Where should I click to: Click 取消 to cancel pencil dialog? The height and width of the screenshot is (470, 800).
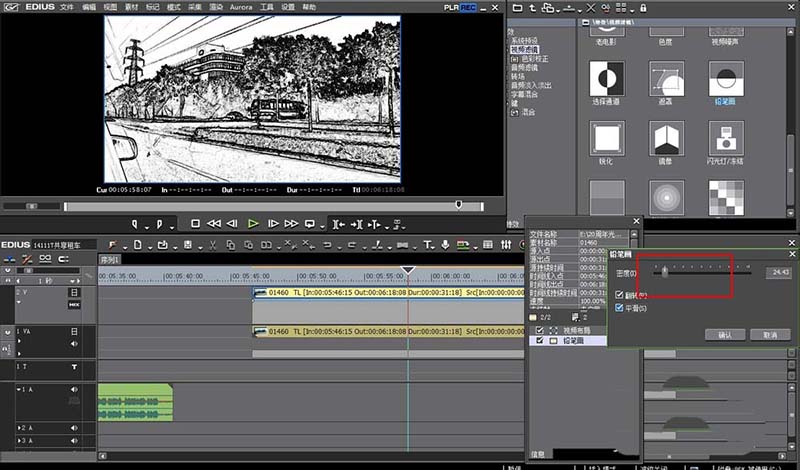click(770, 335)
